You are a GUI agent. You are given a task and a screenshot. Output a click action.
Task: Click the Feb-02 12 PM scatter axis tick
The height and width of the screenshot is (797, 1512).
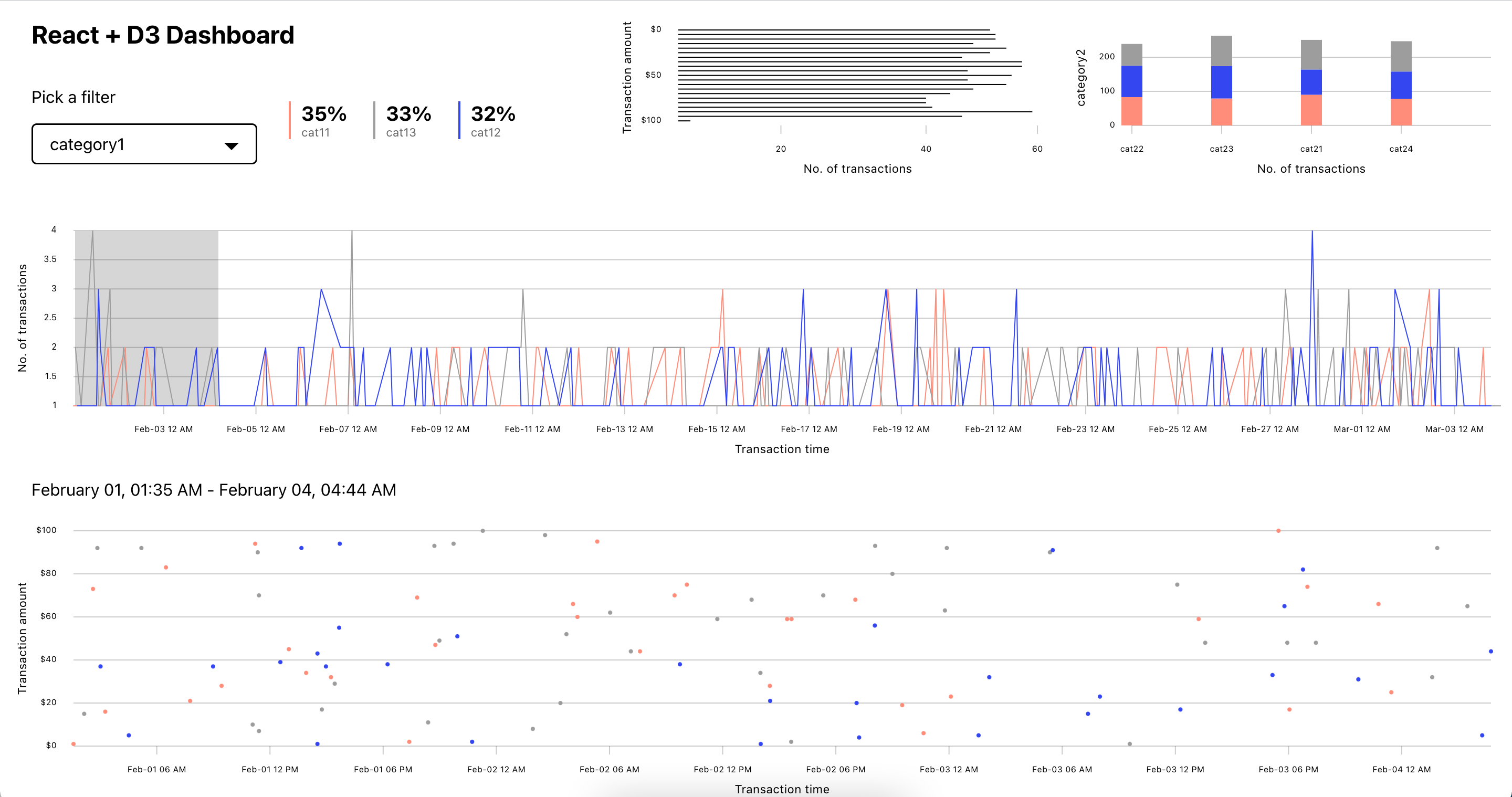coord(722,768)
